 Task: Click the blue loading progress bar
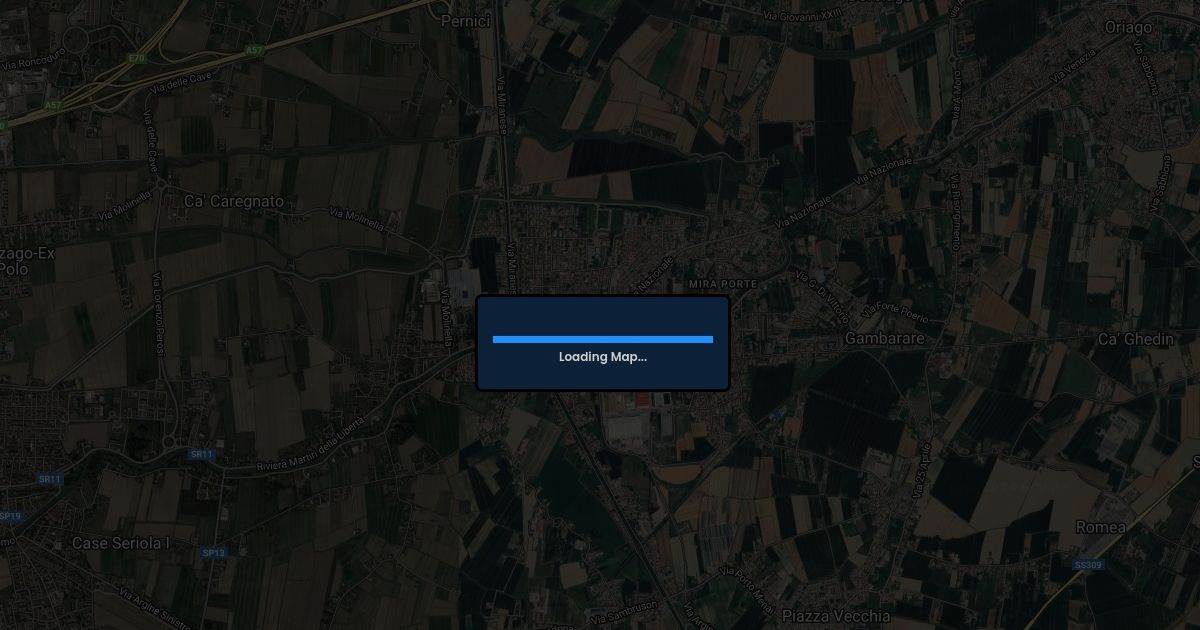click(x=603, y=339)
